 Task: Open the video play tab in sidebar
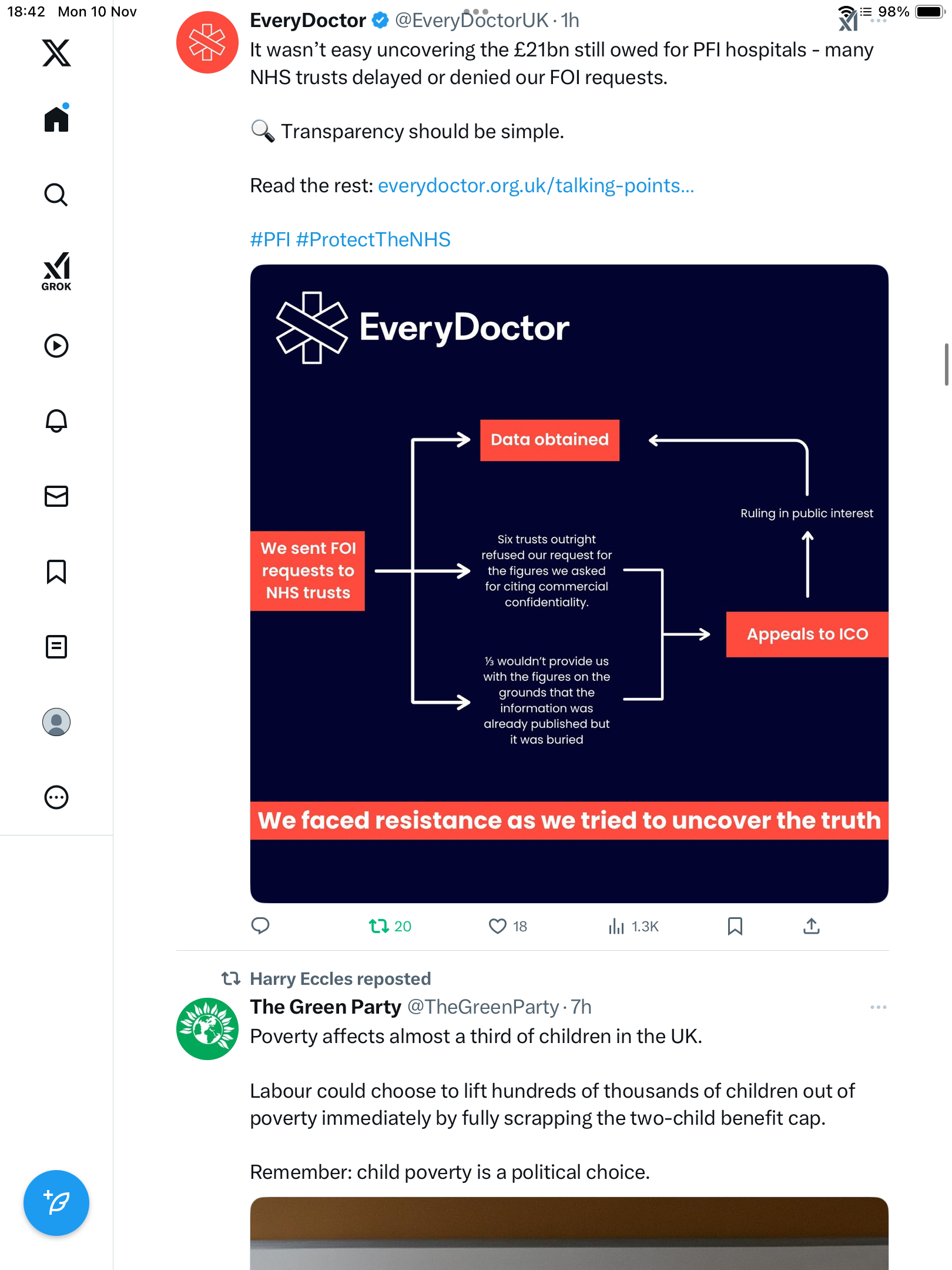point(56,346)
